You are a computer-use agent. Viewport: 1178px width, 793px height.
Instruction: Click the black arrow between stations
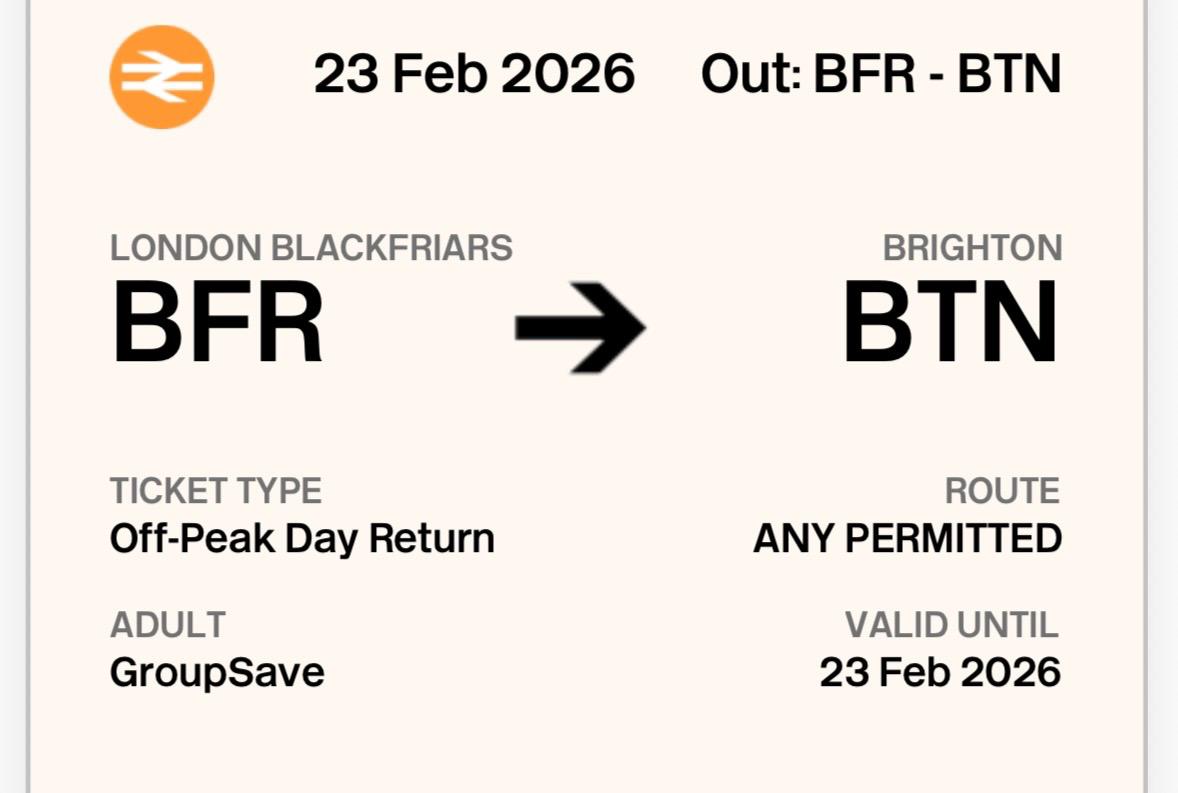coord(580,327)
